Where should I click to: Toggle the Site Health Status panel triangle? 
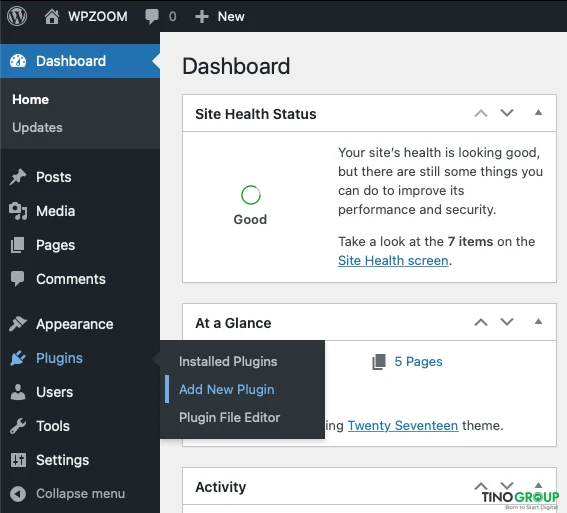tap(538, 112)
